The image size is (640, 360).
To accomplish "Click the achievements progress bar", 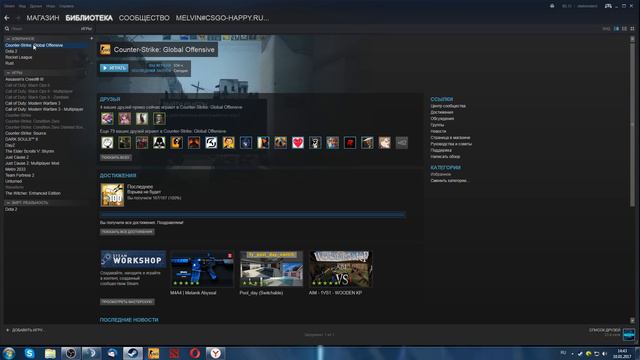I will 253,214.
